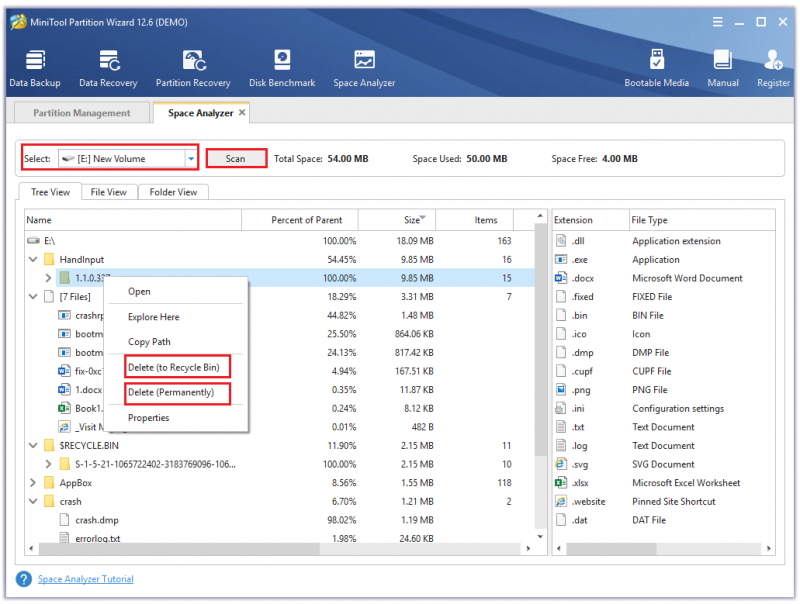Viewport: 800px width, 604px height.
Task: Sort by Items column header
Action: [x=474, y=220]
